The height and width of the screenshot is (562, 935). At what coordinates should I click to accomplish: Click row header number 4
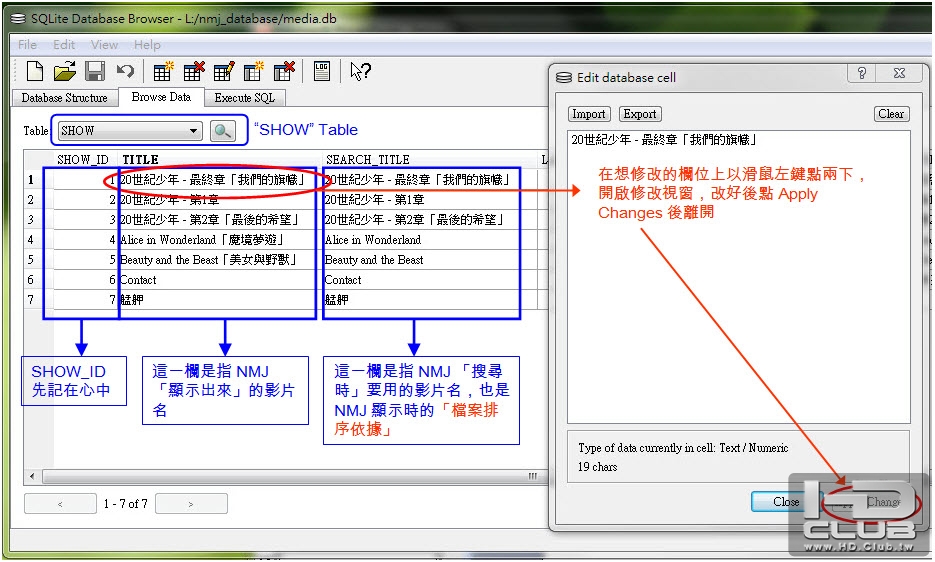(x=38, y=240)
